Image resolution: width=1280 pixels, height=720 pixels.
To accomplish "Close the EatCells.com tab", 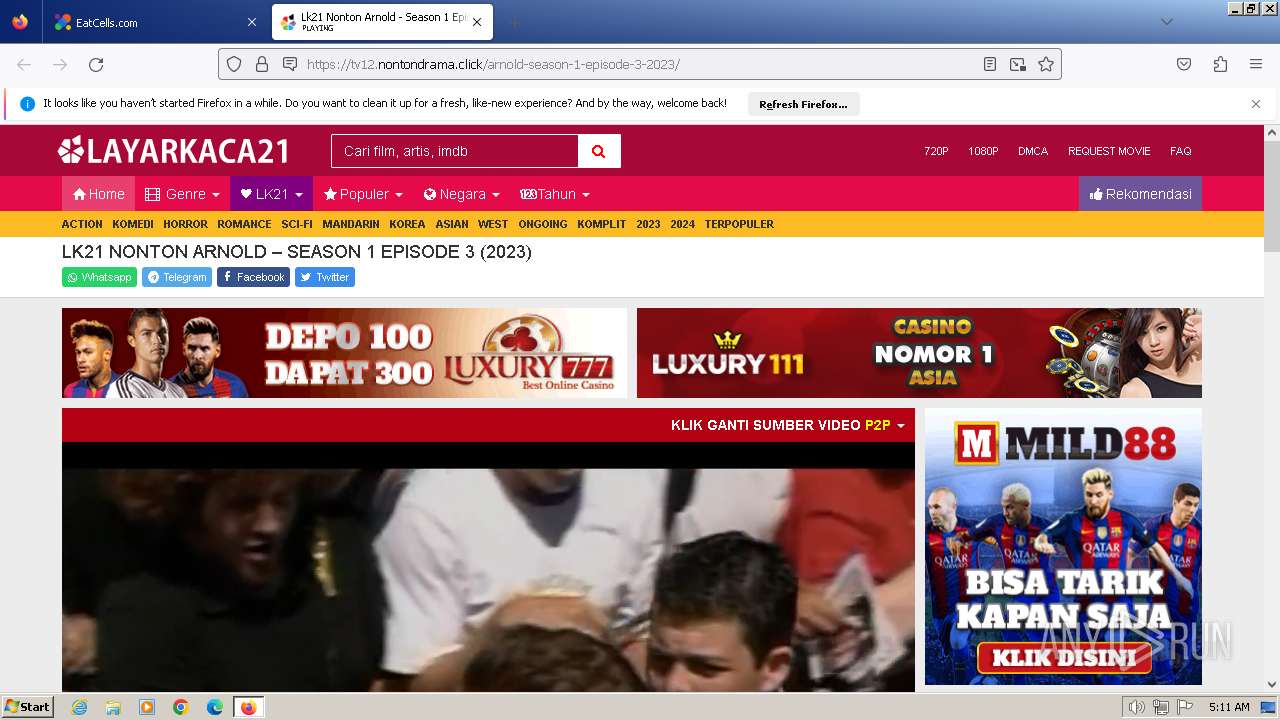I will pos(251,22).
